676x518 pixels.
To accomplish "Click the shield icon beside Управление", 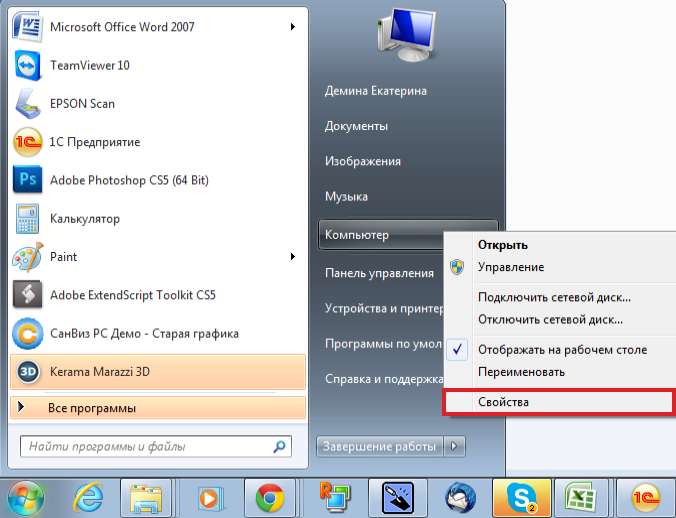I will pos(457,267).
